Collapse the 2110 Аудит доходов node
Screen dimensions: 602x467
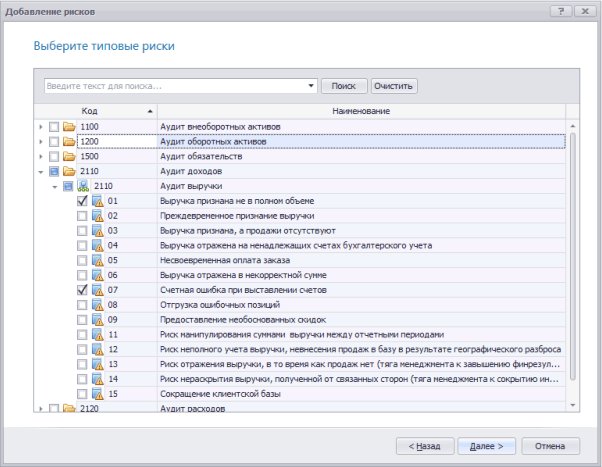(x=41, y=172)
